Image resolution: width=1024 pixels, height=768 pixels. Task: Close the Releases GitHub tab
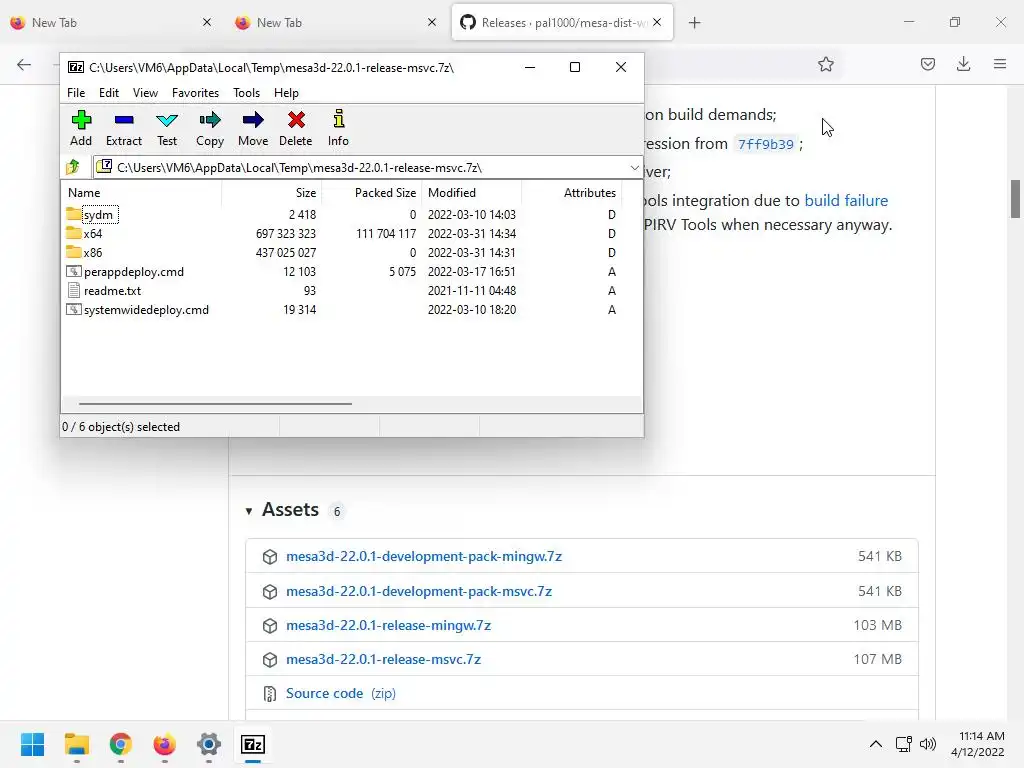click(x=657, y=22)
